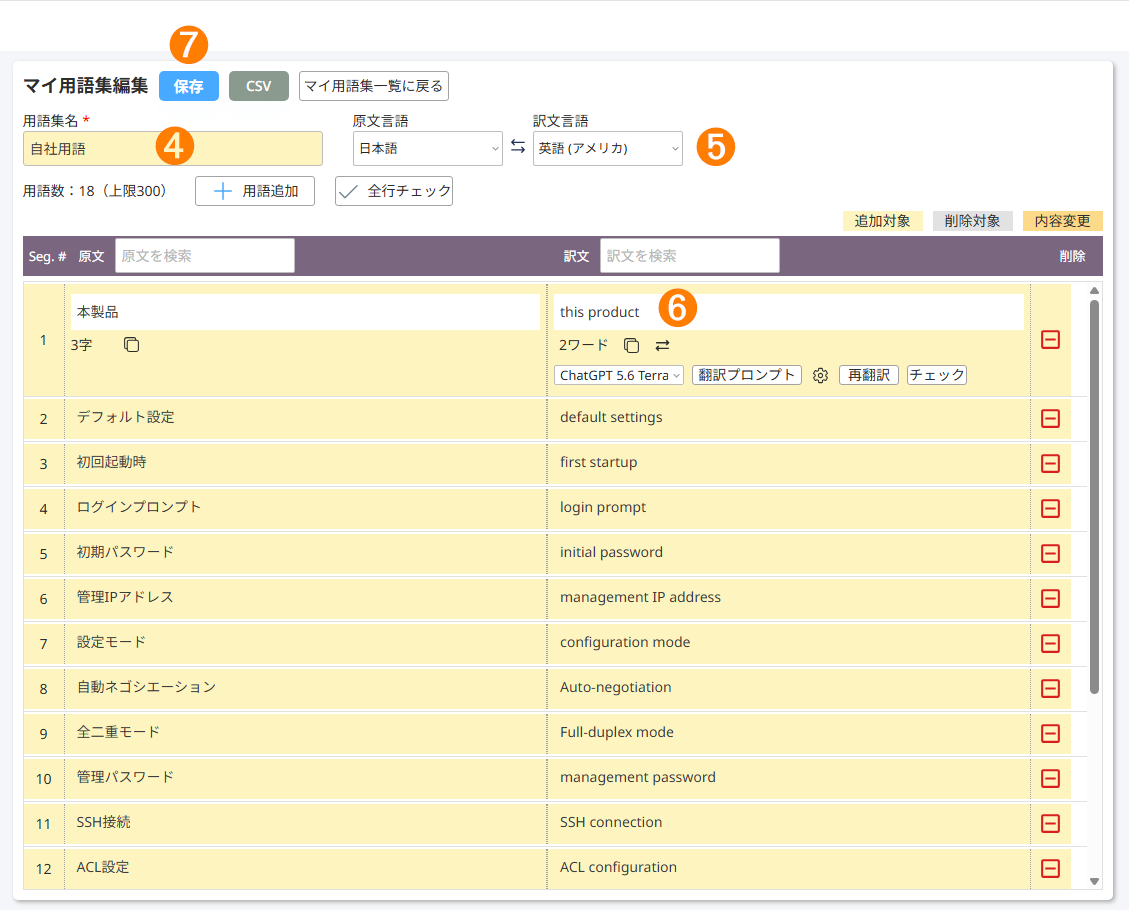The height and width of the screenshot is (910, 1129).
Task: Delete the 初期パスワード row
Action: [x=1050, y=554]
